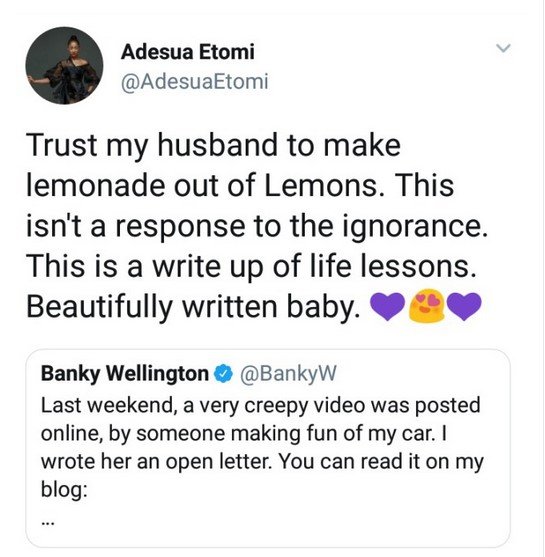Open Adesua Etomi's round profile picture
The image size is (545, 557).
64,65
